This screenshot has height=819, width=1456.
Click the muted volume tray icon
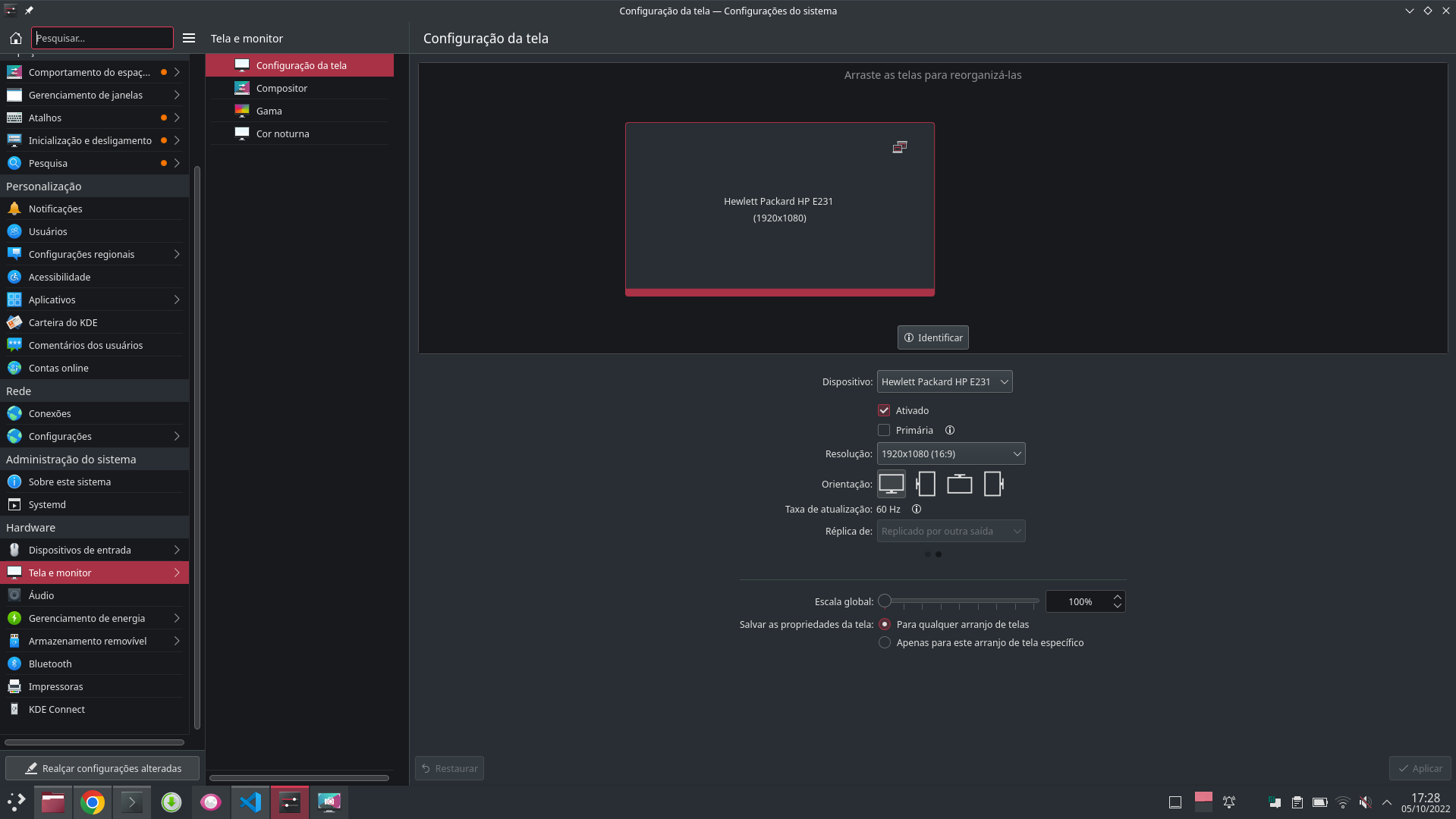tap(1365, 802)
